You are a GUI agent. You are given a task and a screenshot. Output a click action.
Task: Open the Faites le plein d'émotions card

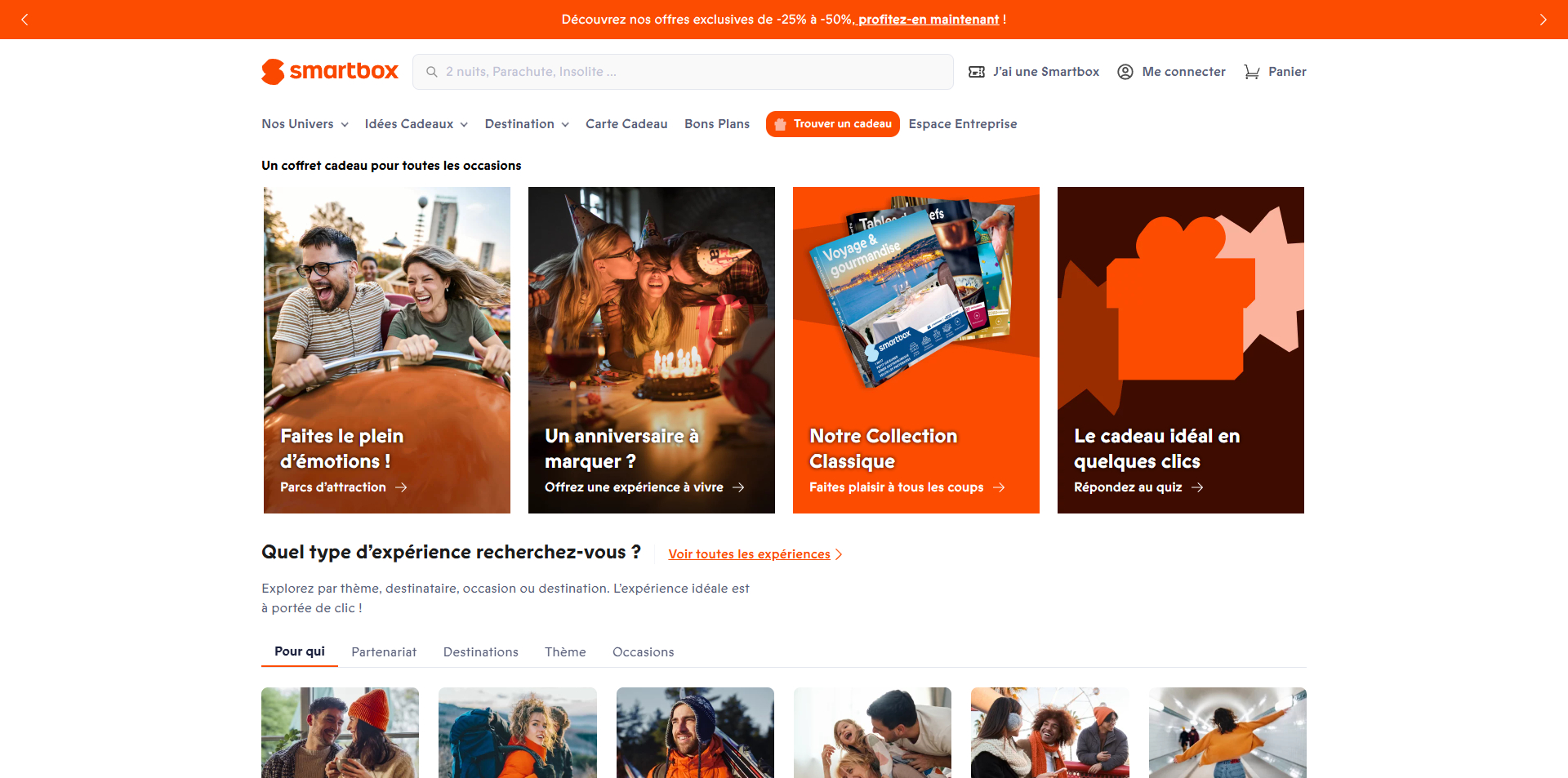click(x=387, y=350)
